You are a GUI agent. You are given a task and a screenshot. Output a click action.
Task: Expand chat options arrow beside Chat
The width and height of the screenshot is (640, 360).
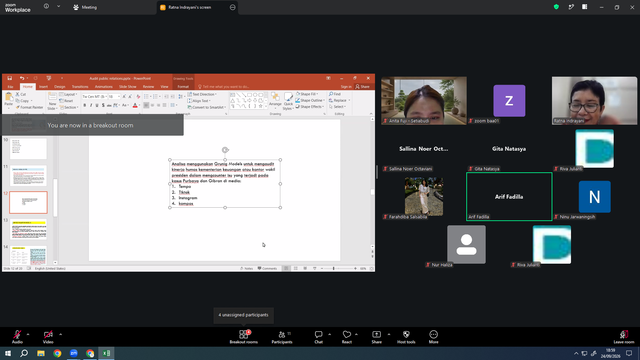pyautogui.click(x=329, y=334)
